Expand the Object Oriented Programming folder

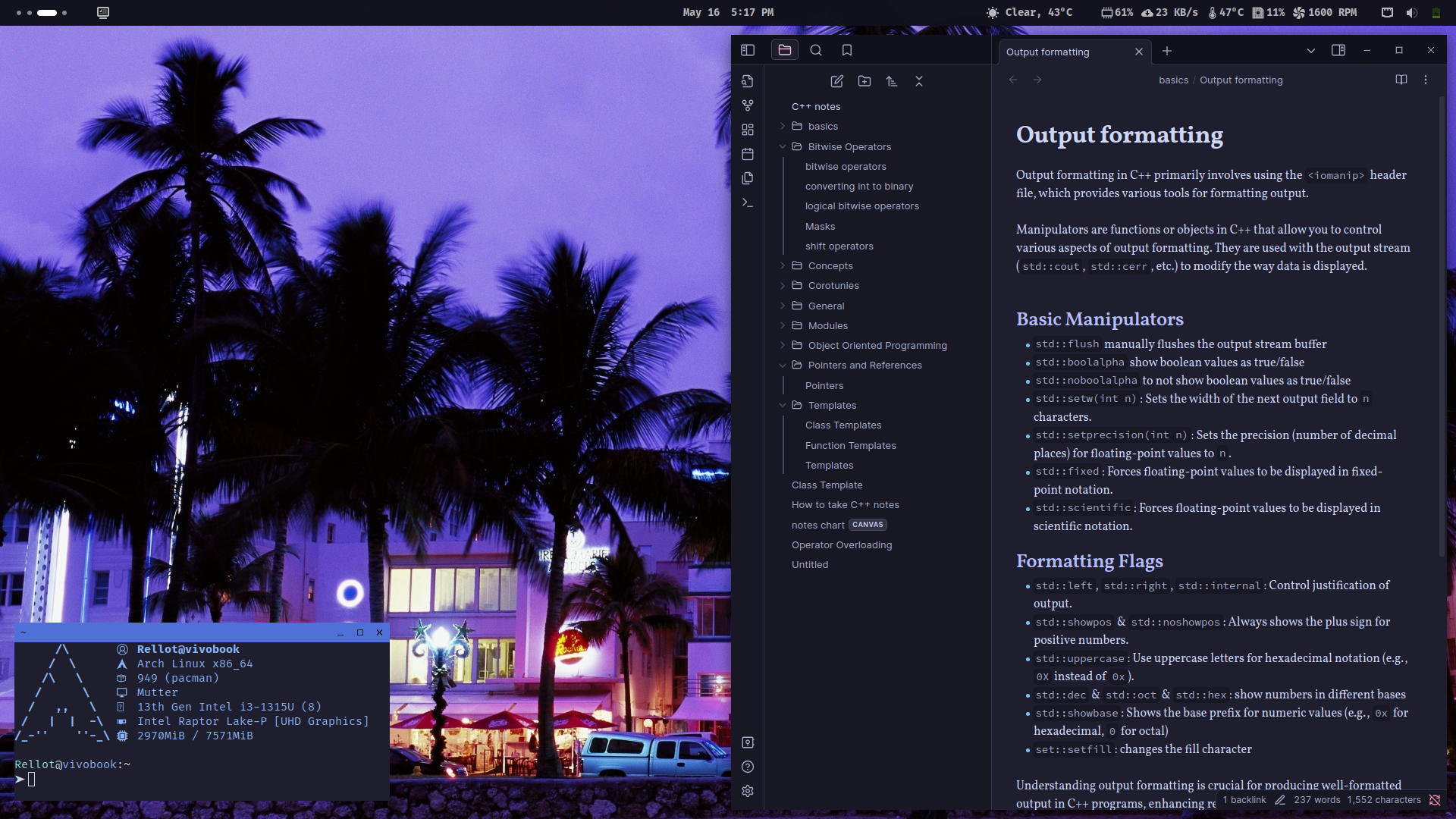877,345
